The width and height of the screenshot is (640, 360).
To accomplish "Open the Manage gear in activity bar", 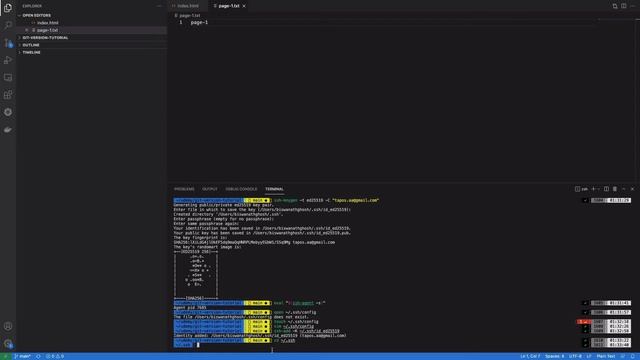I will click(8, 344).
